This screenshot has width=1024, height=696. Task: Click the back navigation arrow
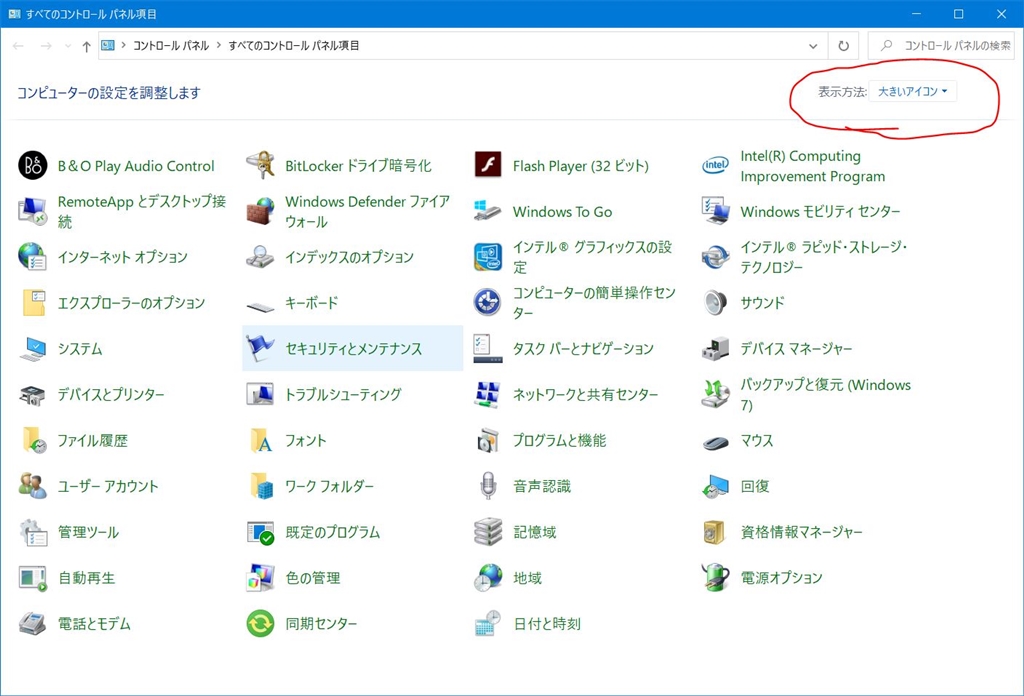(18, 46)
